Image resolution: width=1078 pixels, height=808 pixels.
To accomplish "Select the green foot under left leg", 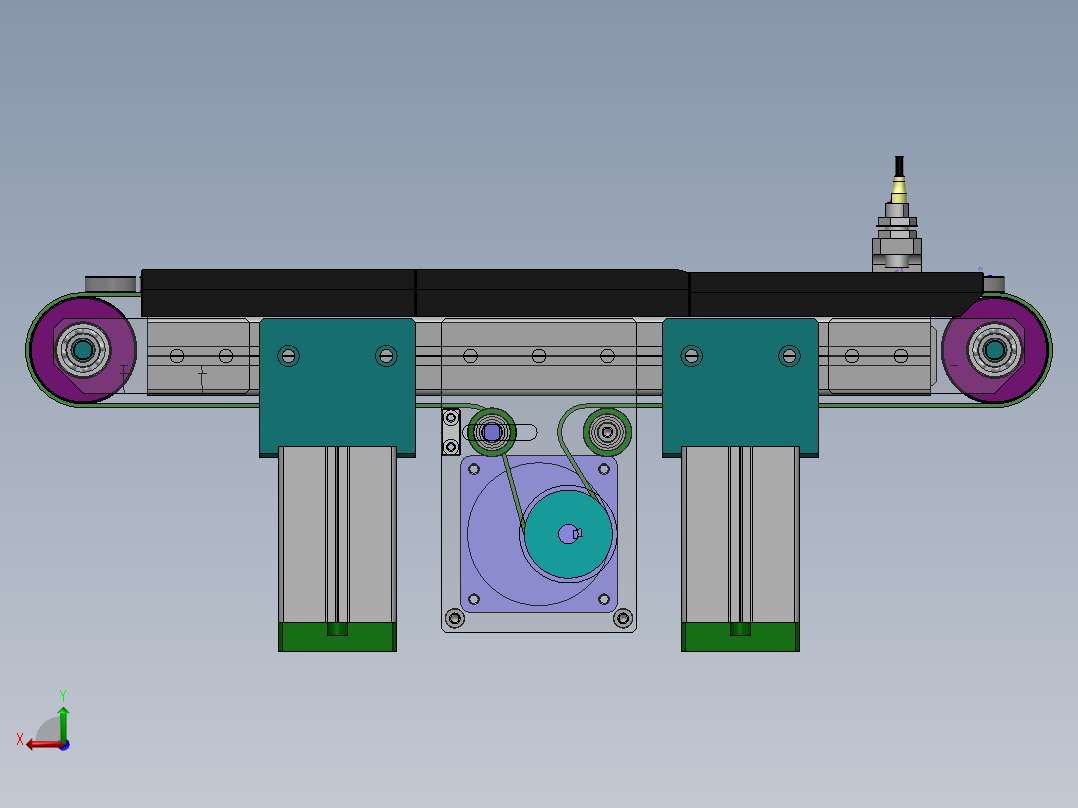I will (x=337, y=637).
